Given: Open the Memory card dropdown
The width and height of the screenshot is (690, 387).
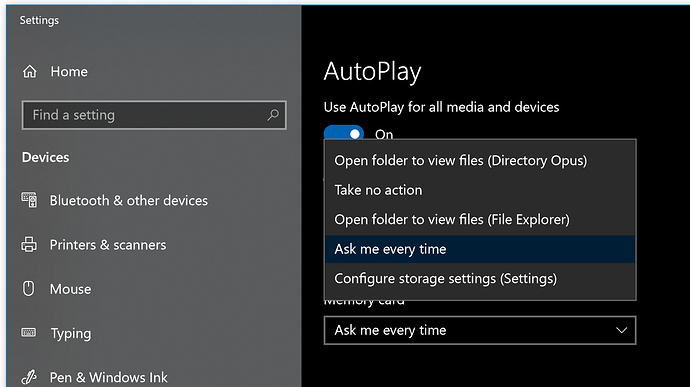Looking at the screenshot, I should coord(480,330).
